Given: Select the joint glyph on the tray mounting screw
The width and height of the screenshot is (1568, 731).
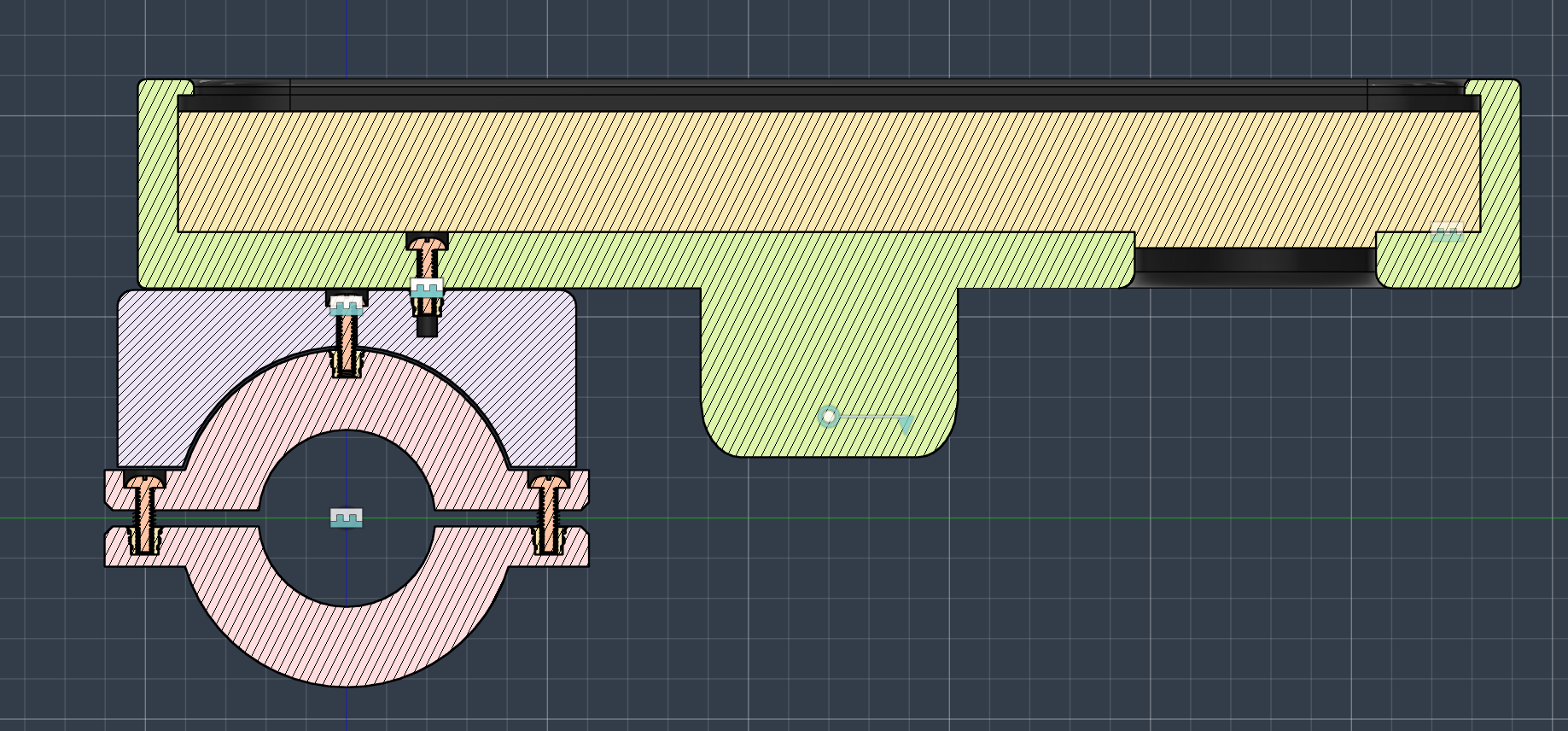Looking at the screenshot, I should 427,289.
